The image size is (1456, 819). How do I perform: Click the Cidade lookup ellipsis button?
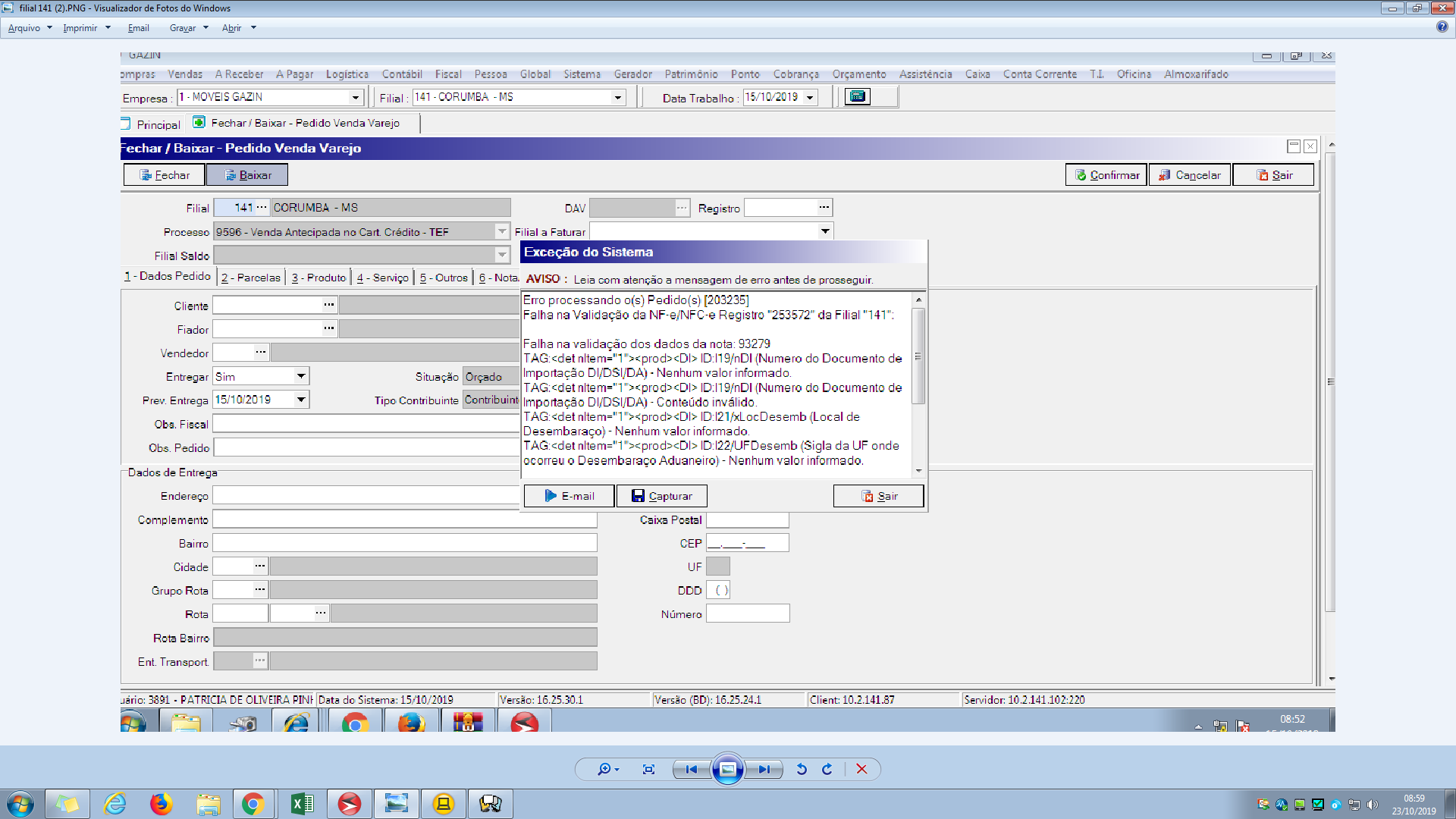click(x=260, y=566)
